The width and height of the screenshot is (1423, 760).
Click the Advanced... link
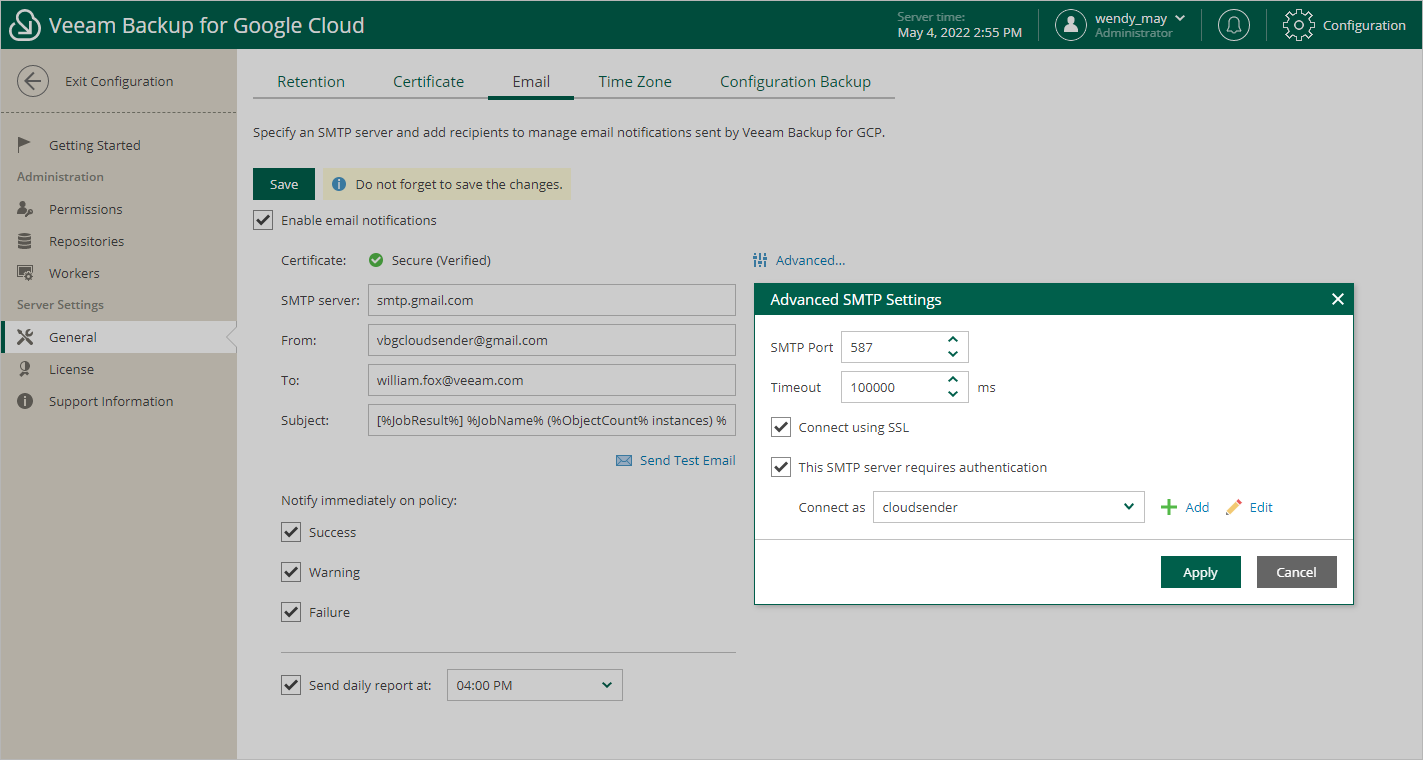[810, 260]
